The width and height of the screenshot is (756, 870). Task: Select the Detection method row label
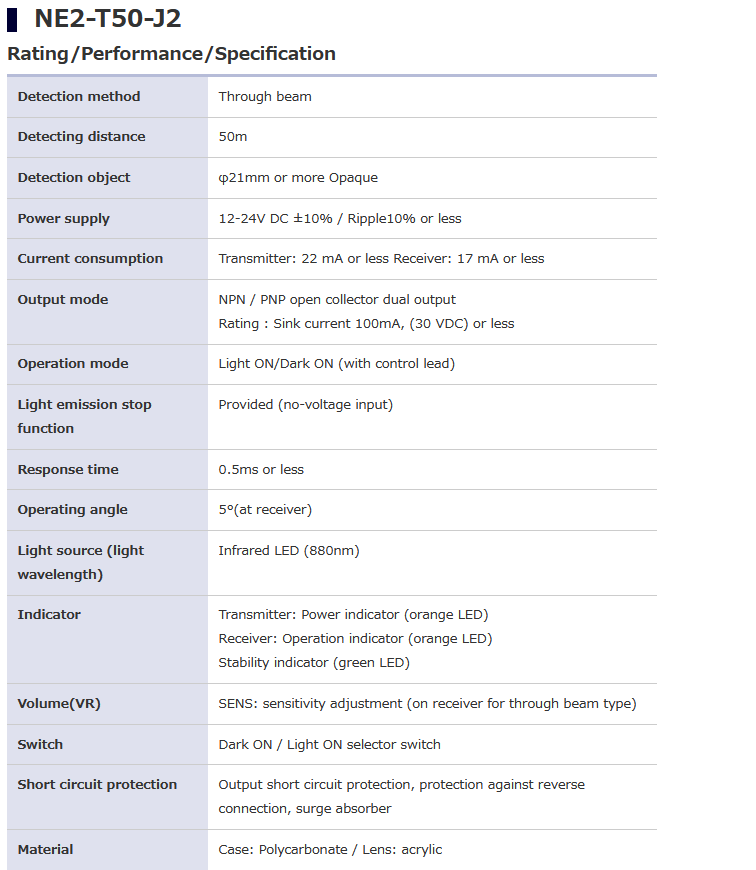(79, 97)
